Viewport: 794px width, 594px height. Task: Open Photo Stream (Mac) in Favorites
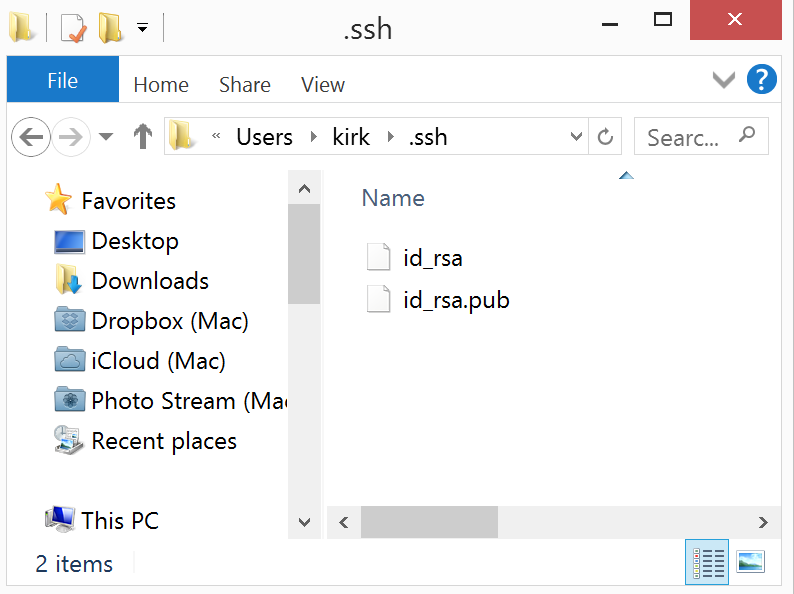[x=189, y=401]
